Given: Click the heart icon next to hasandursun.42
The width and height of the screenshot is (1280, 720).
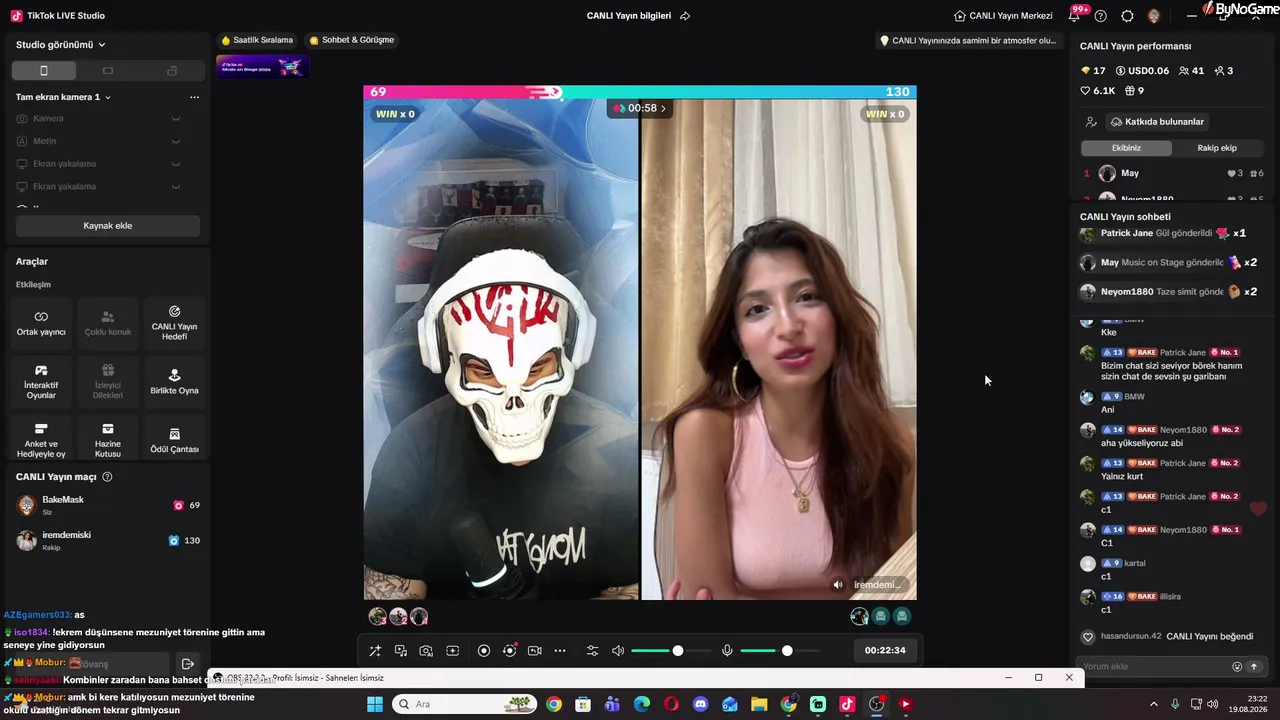Looking at the screenshot, I should pyautogui.click(x=1088, y=637).
